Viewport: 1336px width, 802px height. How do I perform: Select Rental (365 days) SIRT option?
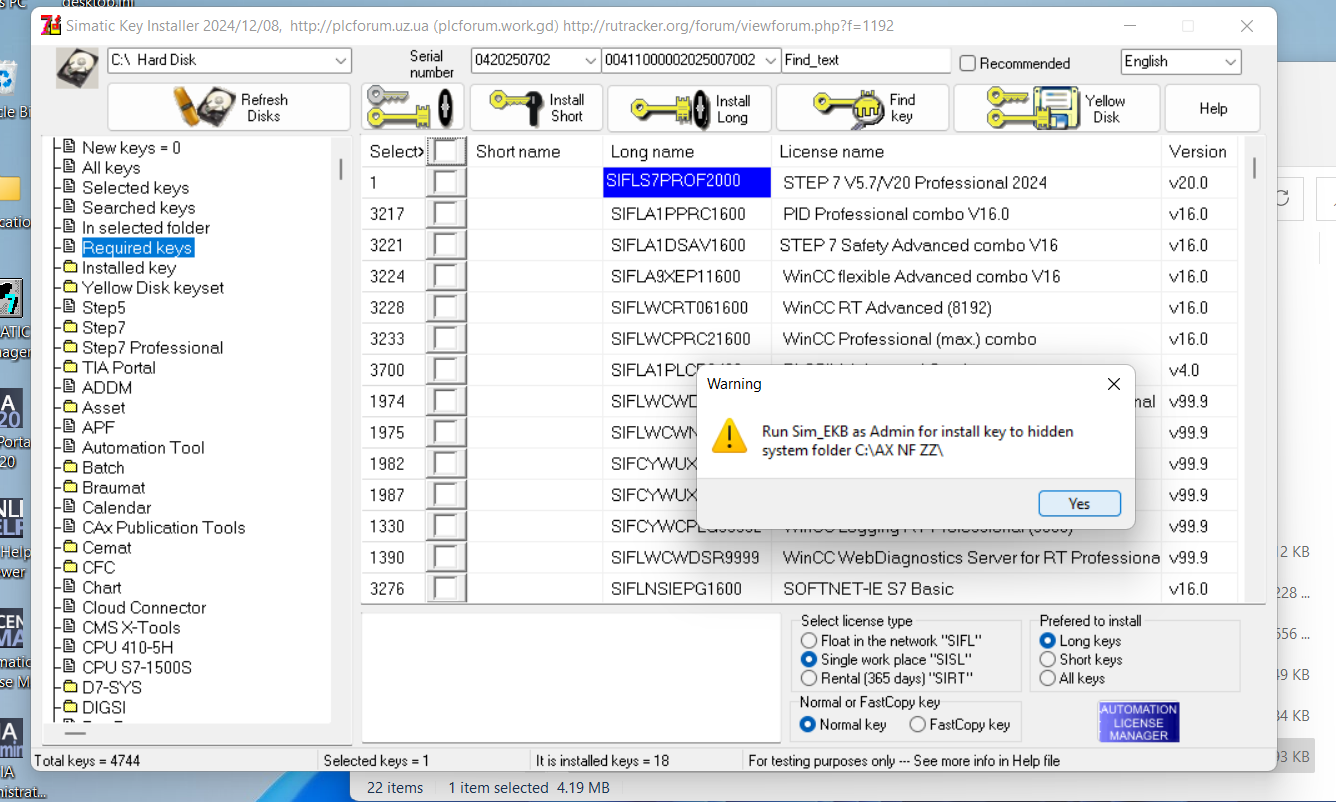809,678
